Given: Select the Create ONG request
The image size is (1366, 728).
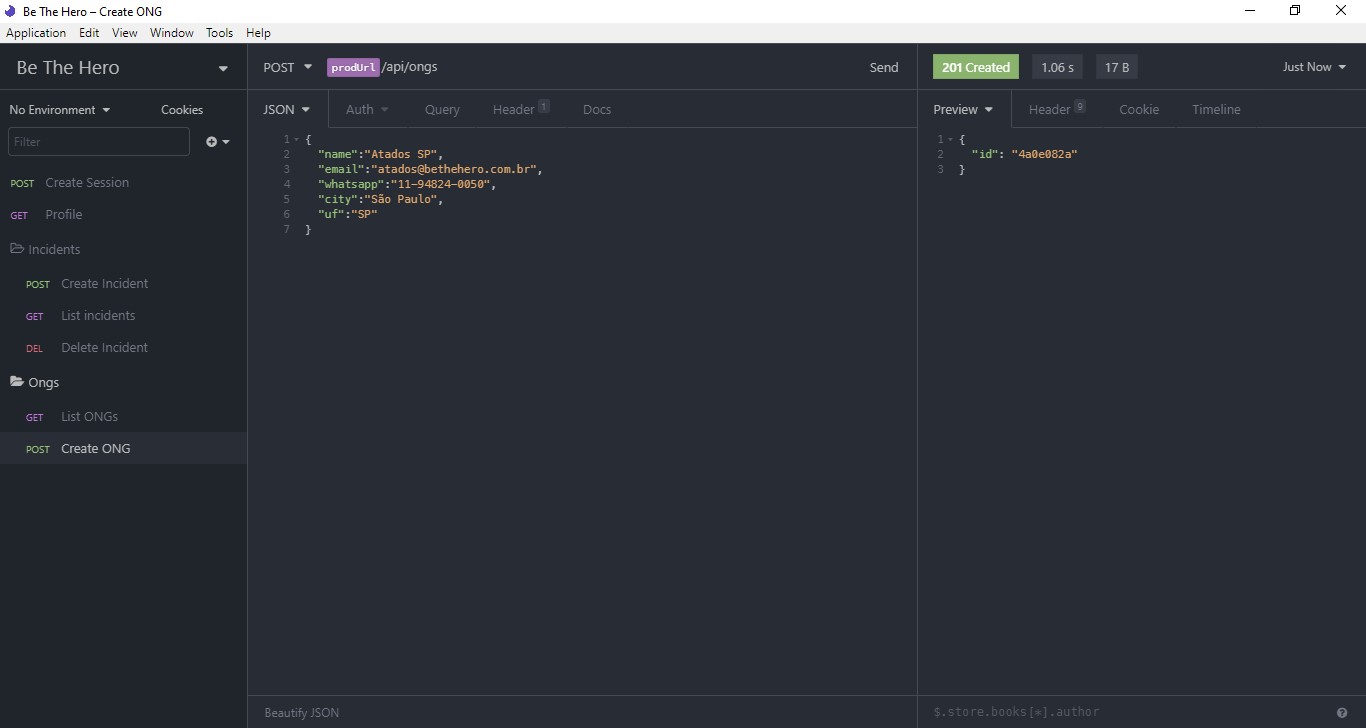Looking at the screenshot, I should [123, 449].
